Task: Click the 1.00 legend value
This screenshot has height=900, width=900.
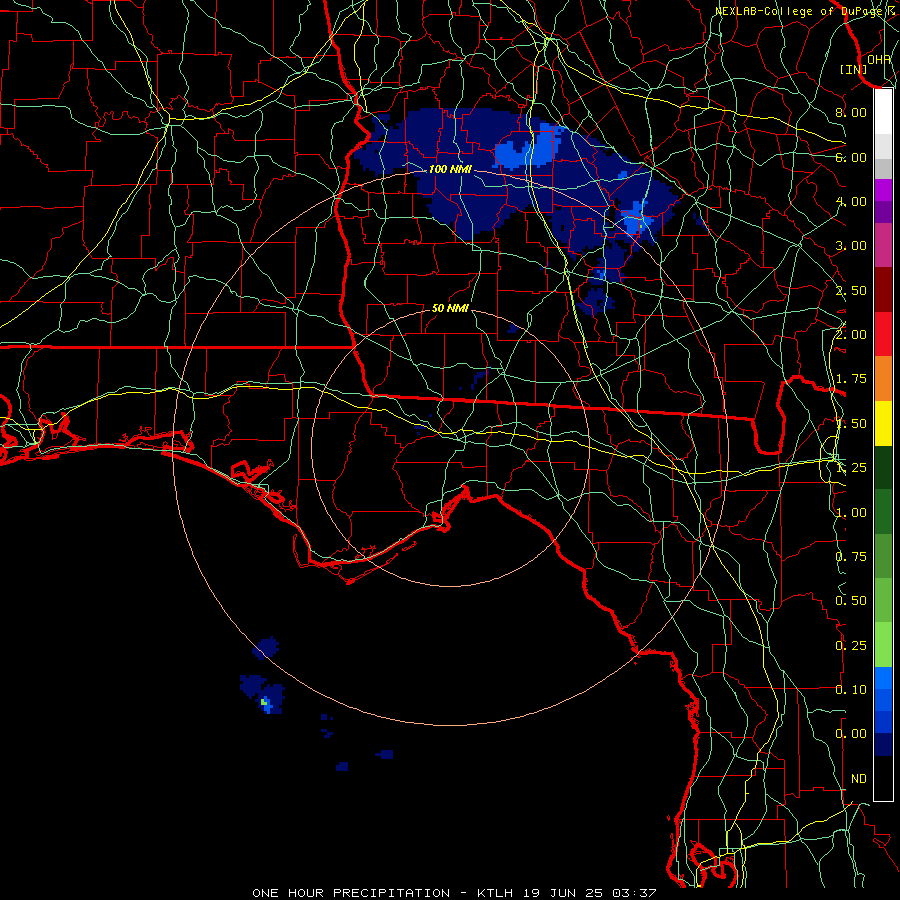Action: (851, 513)
